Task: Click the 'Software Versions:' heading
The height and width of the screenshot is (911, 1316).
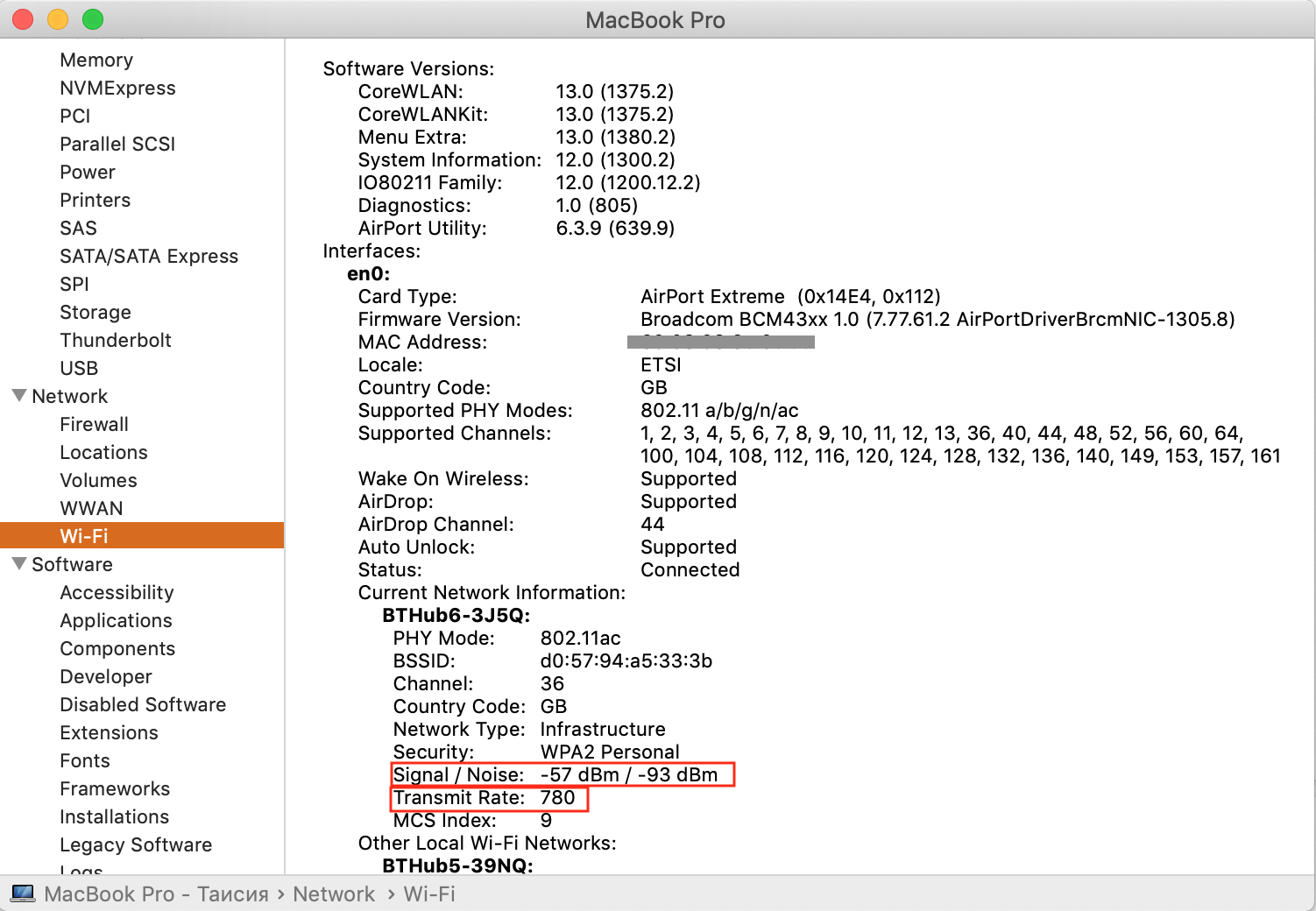Action: click(x=408, y=68)
